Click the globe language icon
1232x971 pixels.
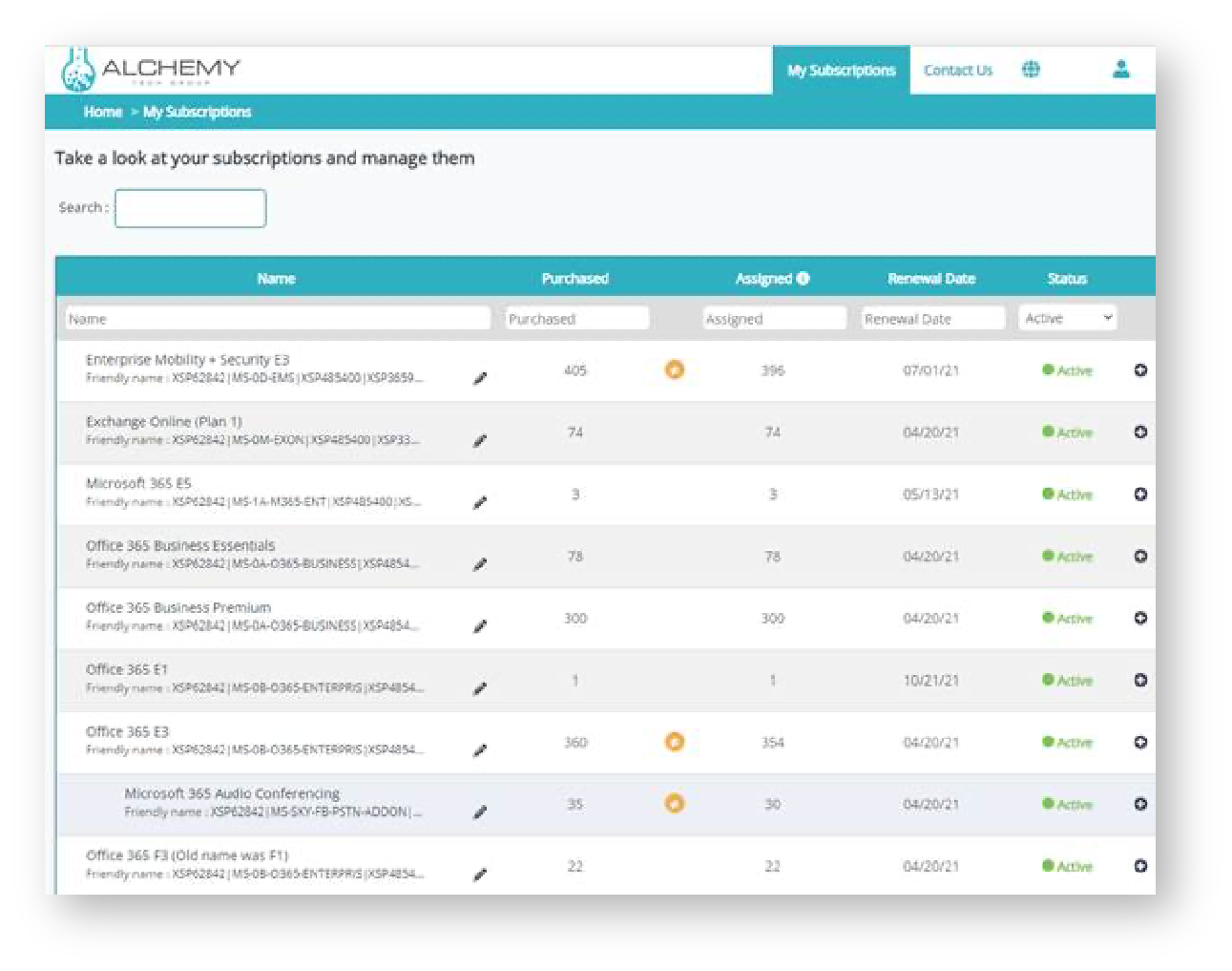pos(1031,70)
